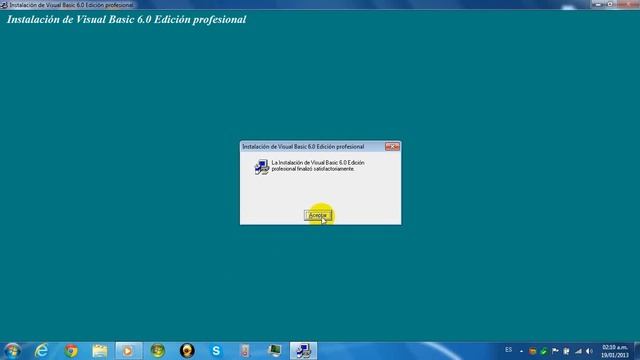
Task: Click the ES language indicator
Action: tap(508, 350)
